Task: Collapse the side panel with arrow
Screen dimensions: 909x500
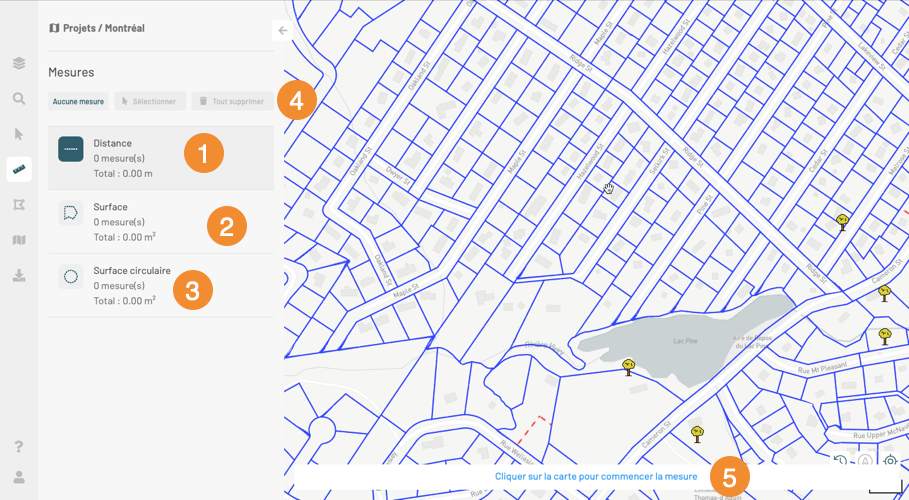Action: (283, 31)
